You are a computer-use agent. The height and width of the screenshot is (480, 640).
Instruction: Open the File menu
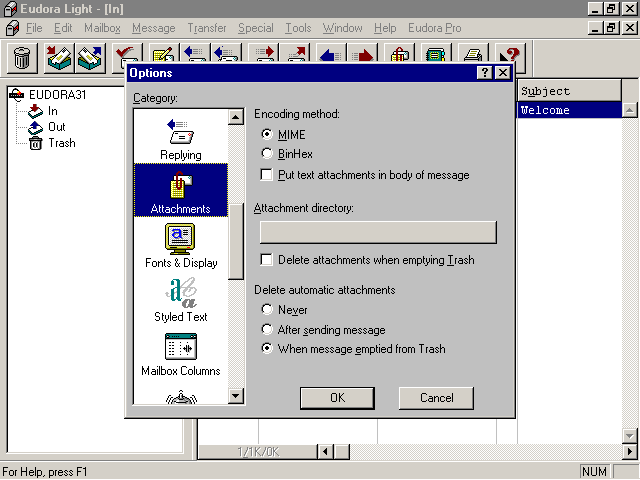pos(34,28)
